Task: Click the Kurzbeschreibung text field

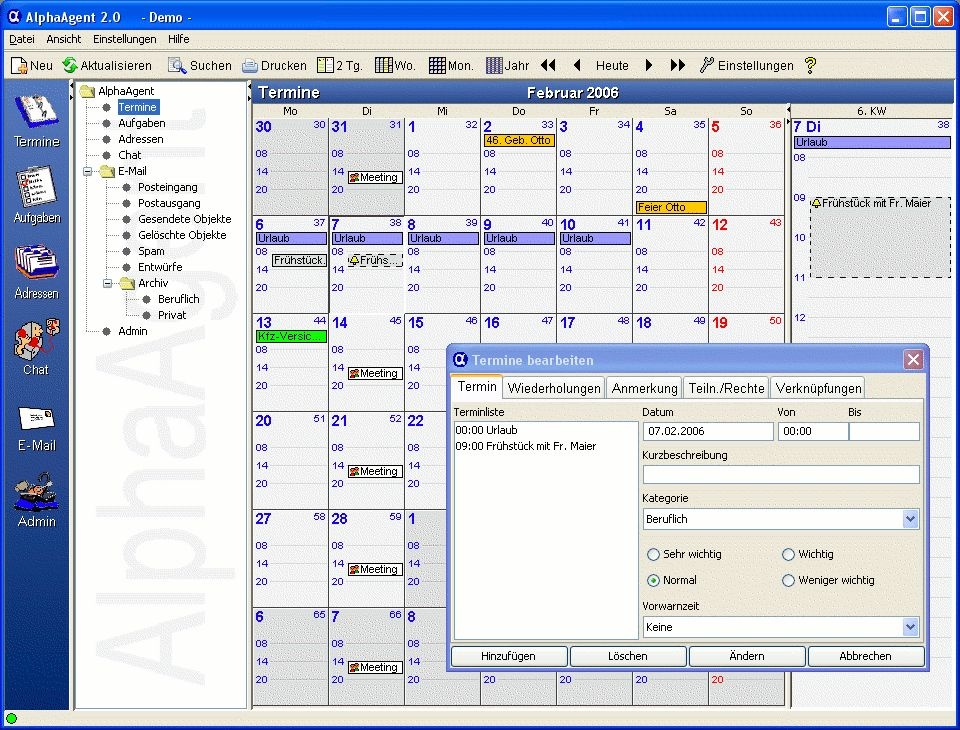Action: [x=781, y=474]
